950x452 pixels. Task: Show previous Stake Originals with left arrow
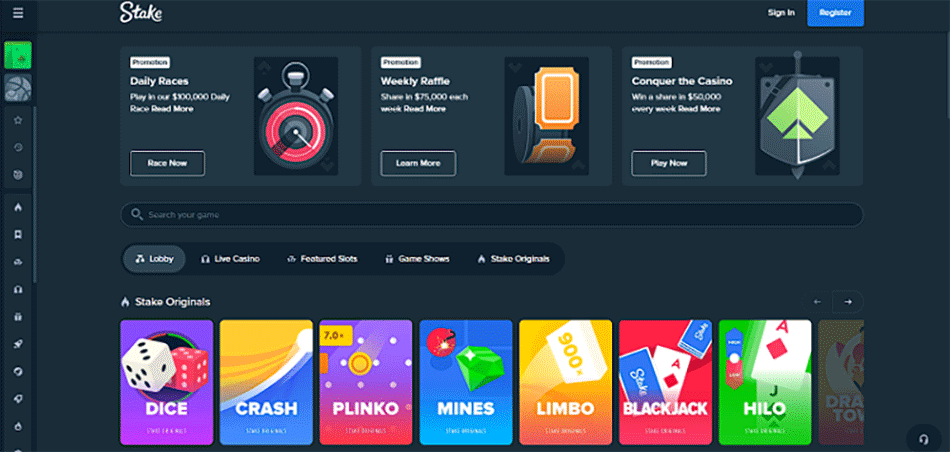817,302
